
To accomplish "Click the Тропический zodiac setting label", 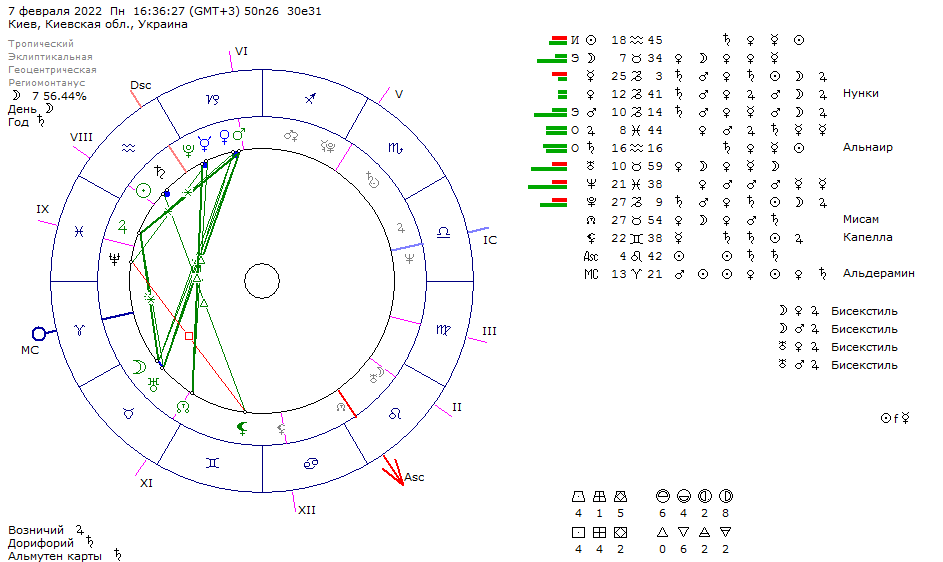I will (x=41, y=44).
